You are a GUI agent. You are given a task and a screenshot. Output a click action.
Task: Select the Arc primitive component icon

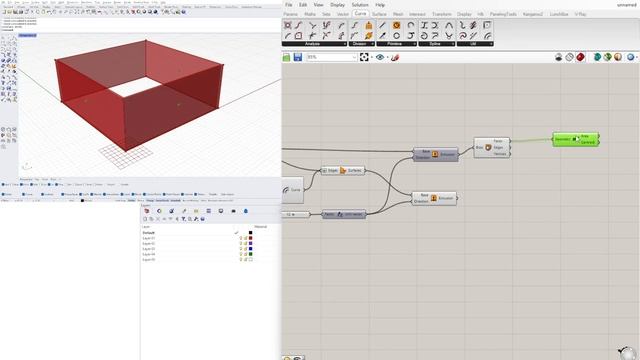[411, 25]
